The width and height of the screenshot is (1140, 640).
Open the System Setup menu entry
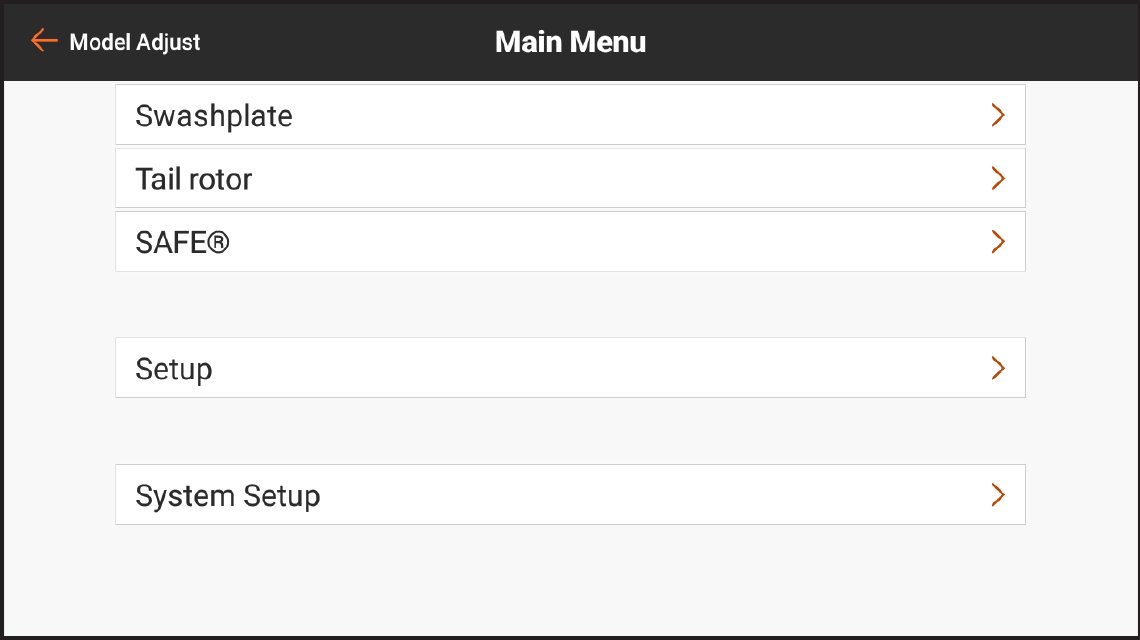coord(570,495)
